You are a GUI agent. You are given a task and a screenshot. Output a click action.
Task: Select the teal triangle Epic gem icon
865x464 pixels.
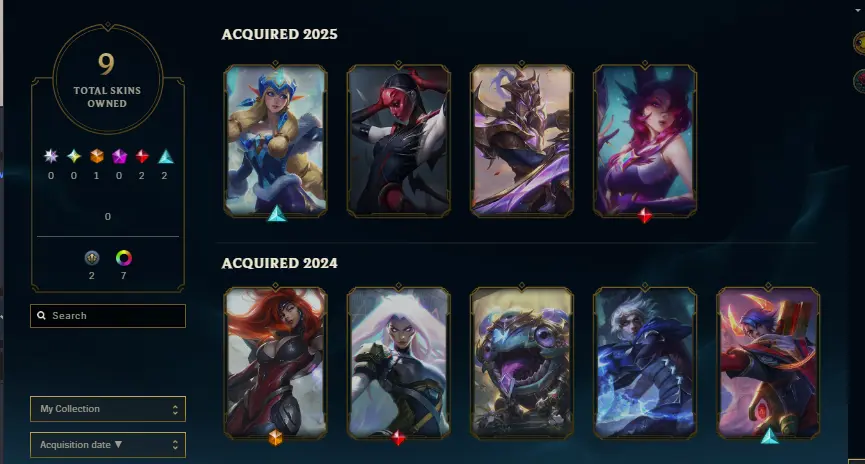tap(165, 157)
